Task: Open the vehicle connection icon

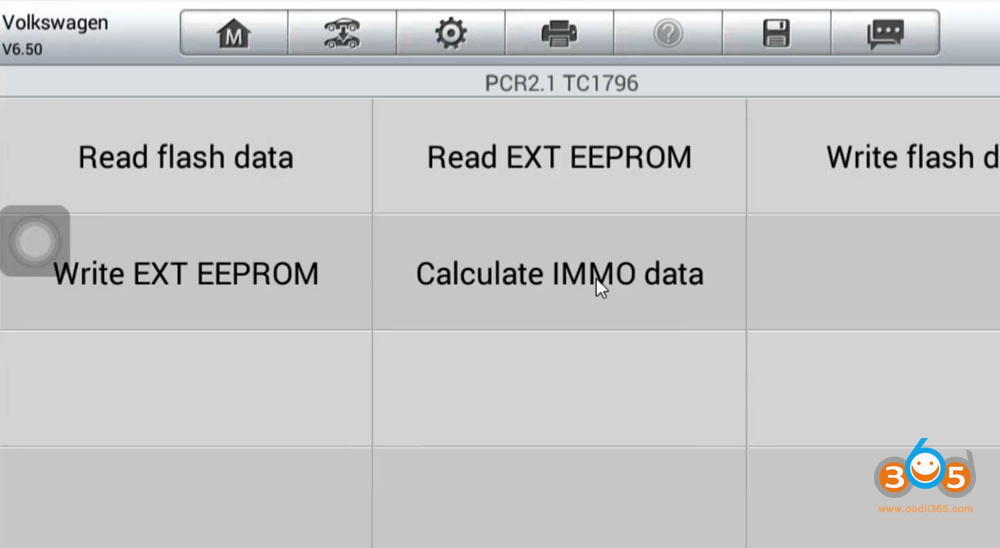Action: coord(342,34)
